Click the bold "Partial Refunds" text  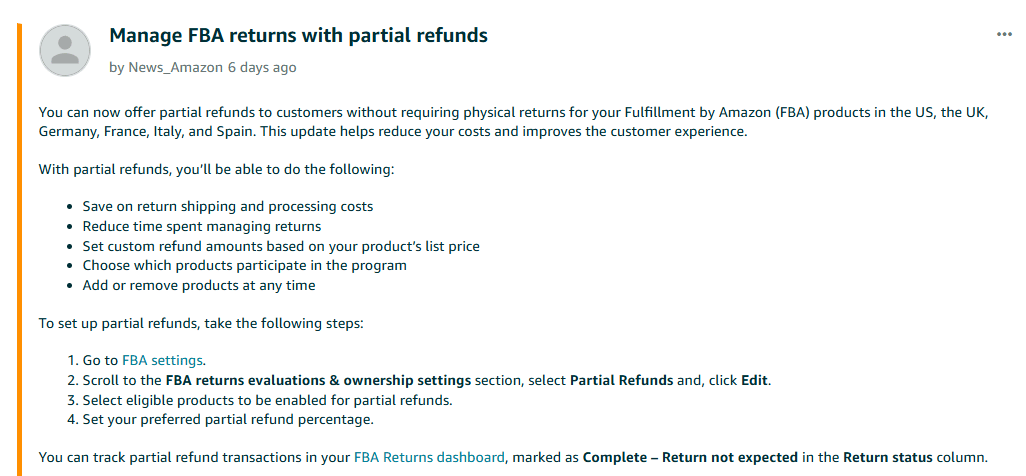pos(620,380)
